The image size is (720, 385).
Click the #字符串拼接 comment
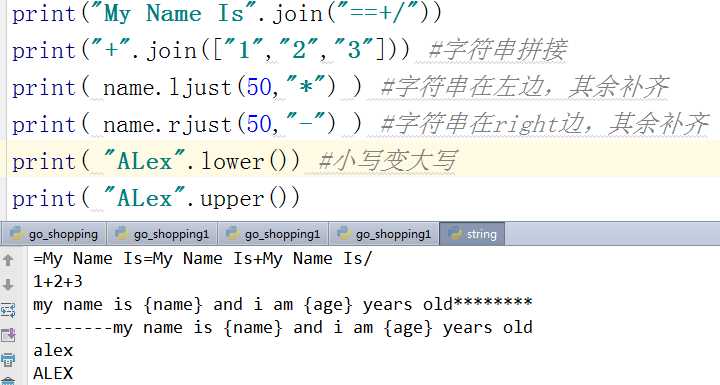(x=497, y=50)
